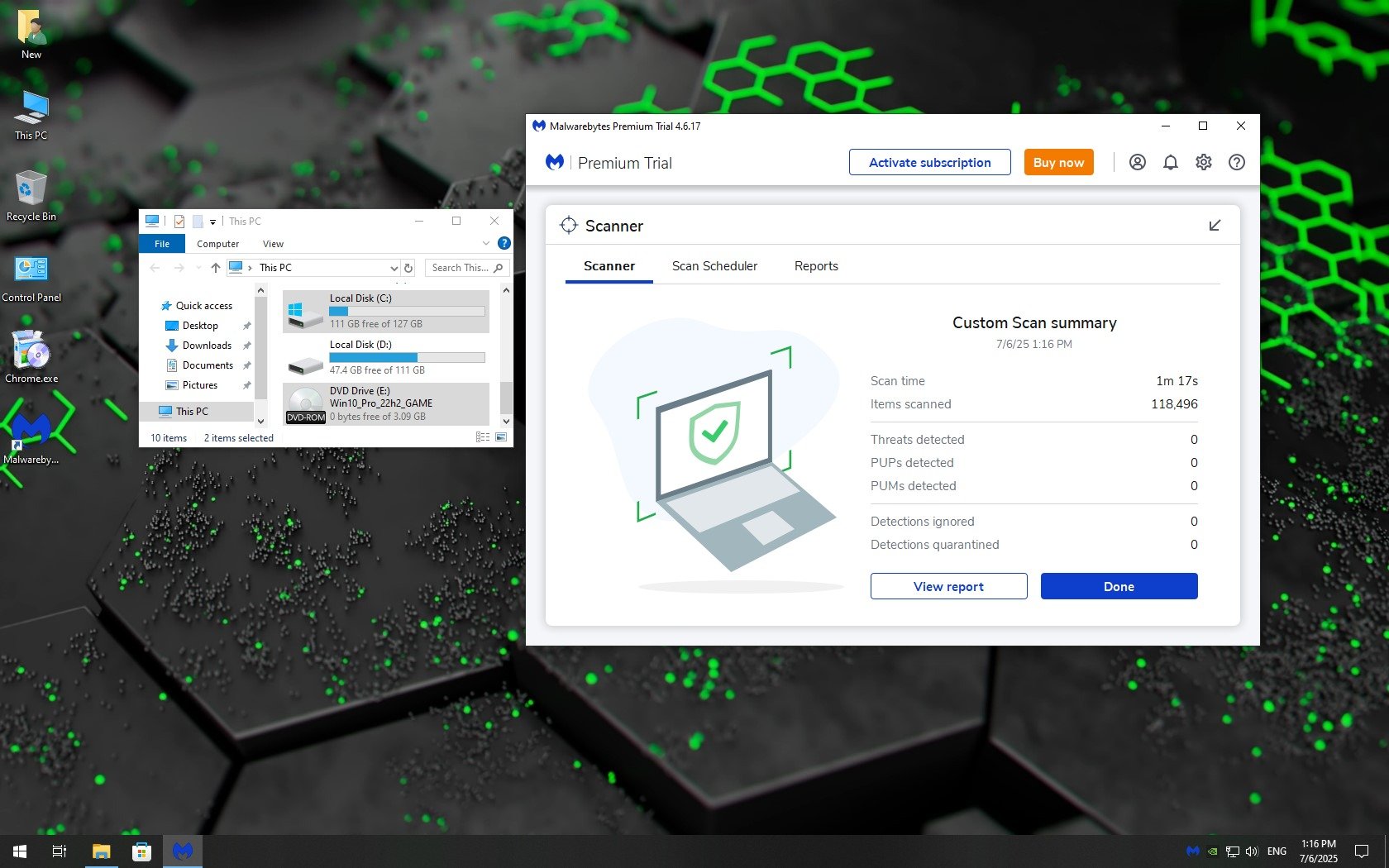
Task: Open the network tray icon
Action: (x=1233, y=851)
